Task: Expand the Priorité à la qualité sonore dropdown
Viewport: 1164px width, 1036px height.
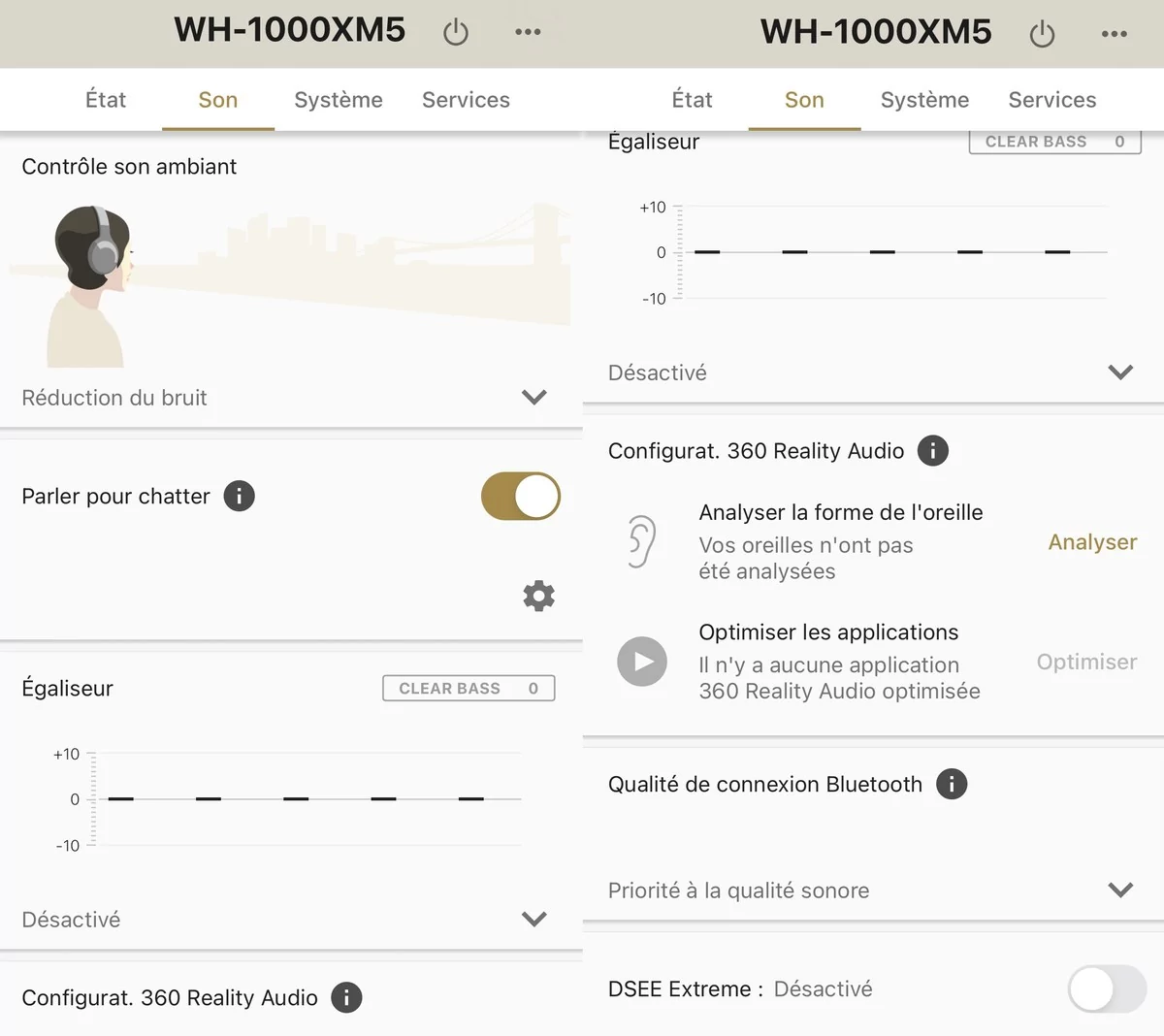Action: [871, 890]
